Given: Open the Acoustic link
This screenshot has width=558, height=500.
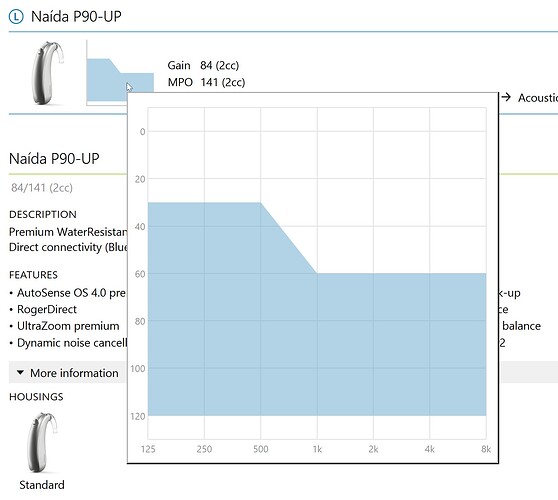Looking at the screenshot, I should 538,98.
